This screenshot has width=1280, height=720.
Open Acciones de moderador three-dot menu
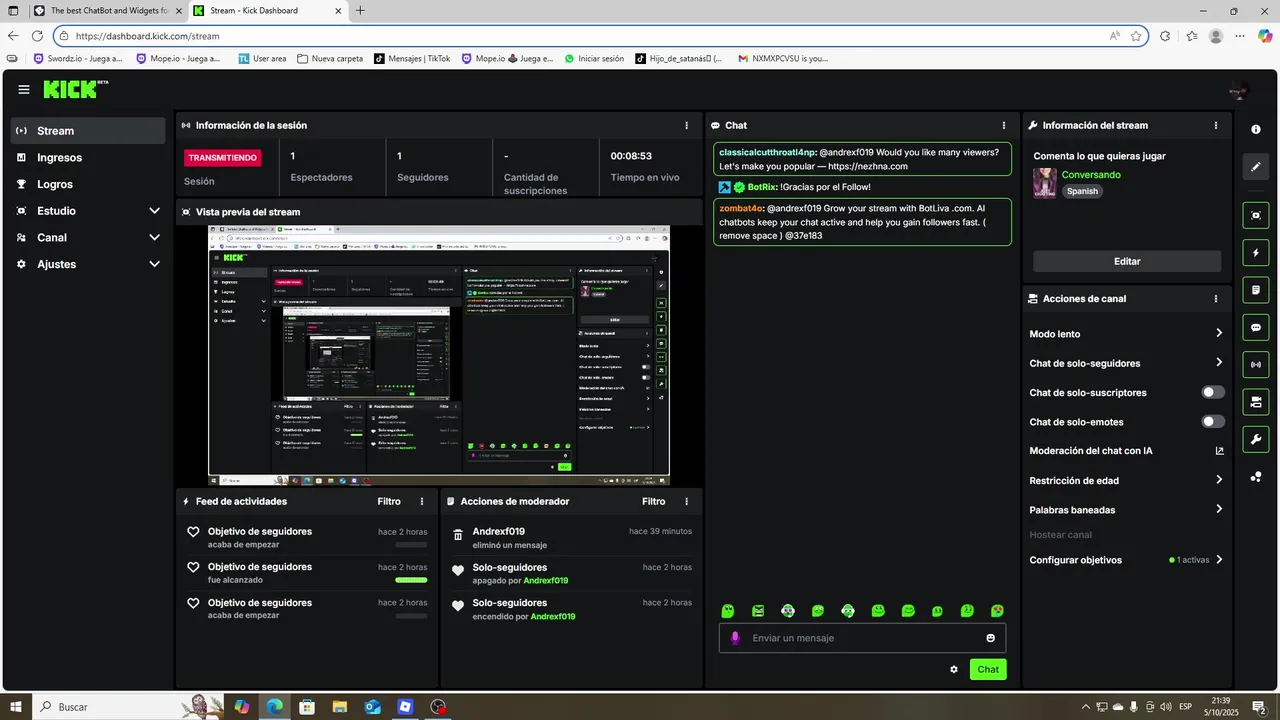tap(686, 502)
